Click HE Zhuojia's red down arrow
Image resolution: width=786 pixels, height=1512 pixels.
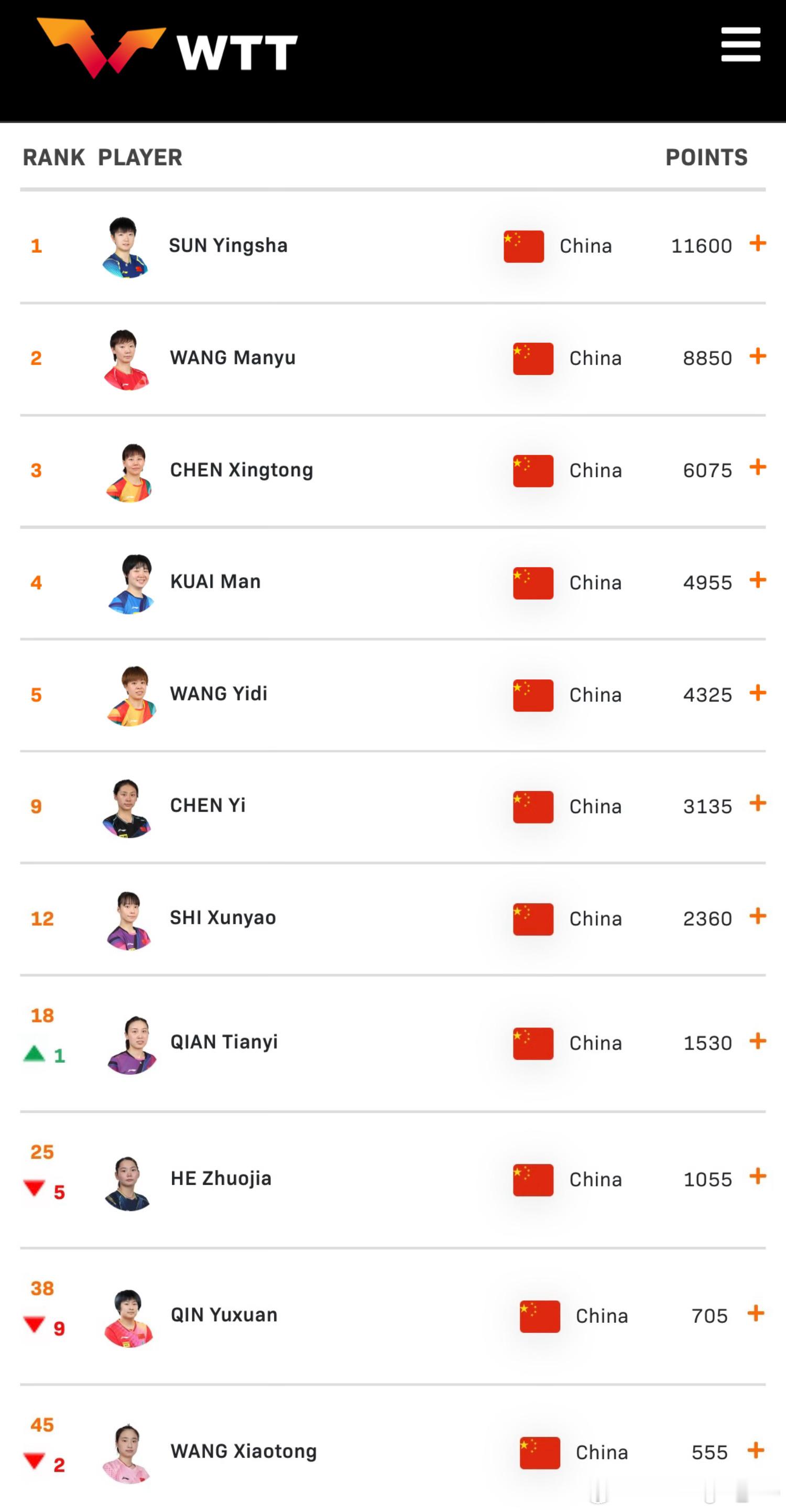tap(34, 1189)
